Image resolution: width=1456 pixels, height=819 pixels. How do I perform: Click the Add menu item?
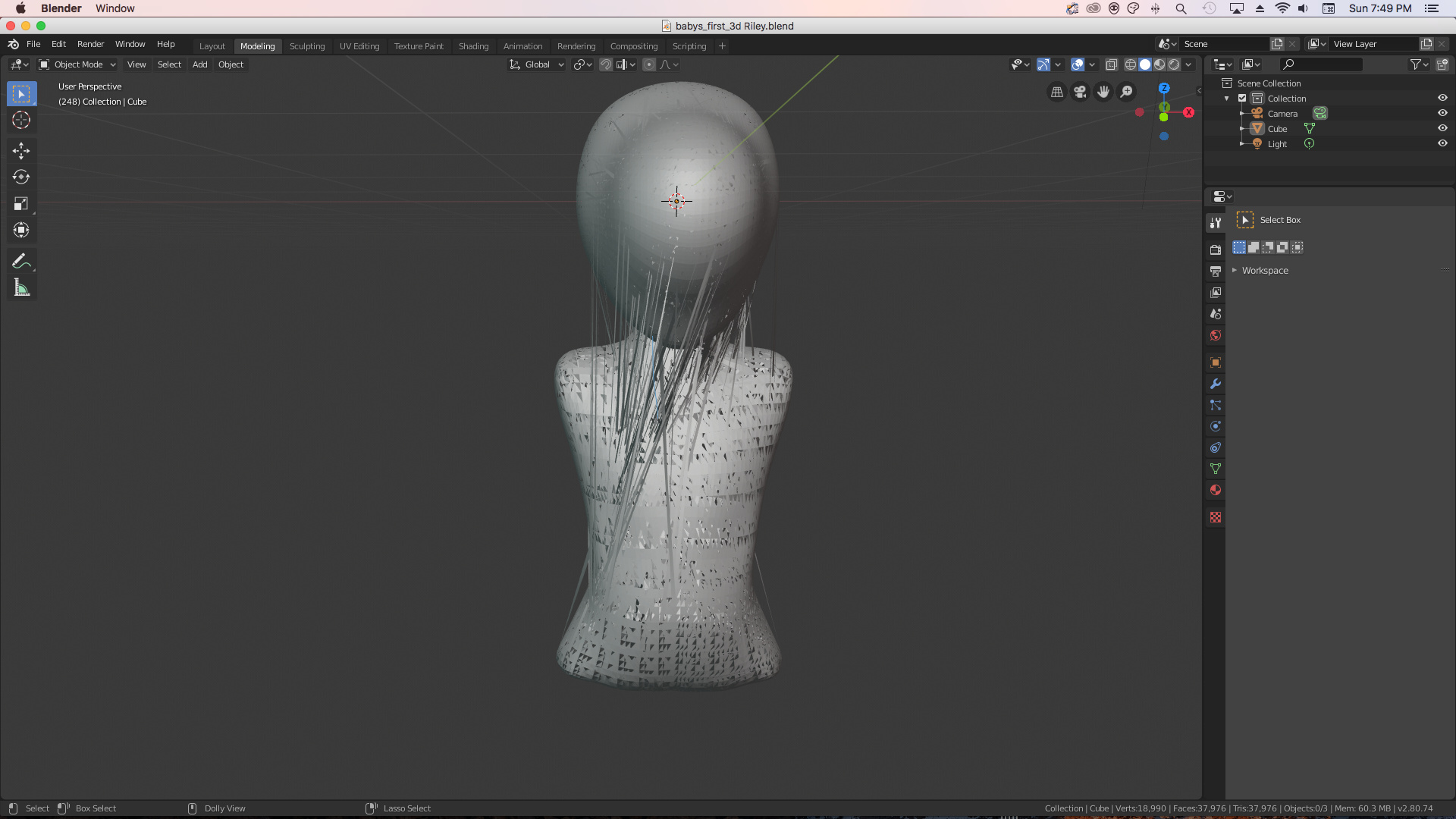click(199, 64)
